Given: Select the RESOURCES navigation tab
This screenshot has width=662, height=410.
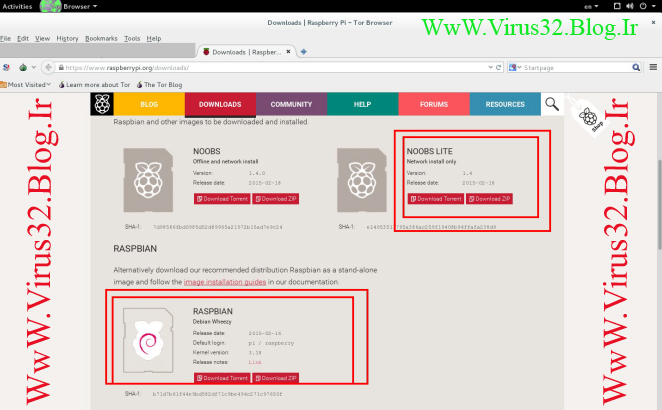Looking at the screenshot, I should 505,104.
